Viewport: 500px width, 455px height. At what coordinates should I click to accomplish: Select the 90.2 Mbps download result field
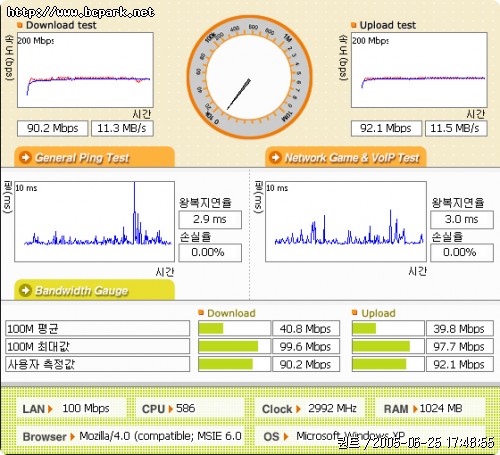(x=53, y=128)
